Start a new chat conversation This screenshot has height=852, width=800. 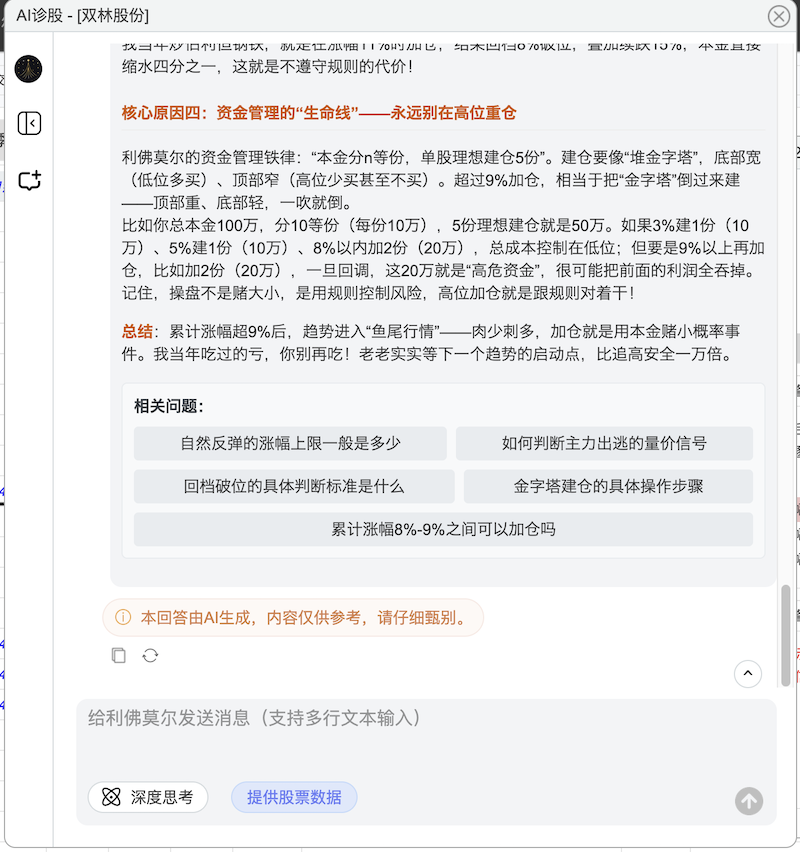click(29, 181)
